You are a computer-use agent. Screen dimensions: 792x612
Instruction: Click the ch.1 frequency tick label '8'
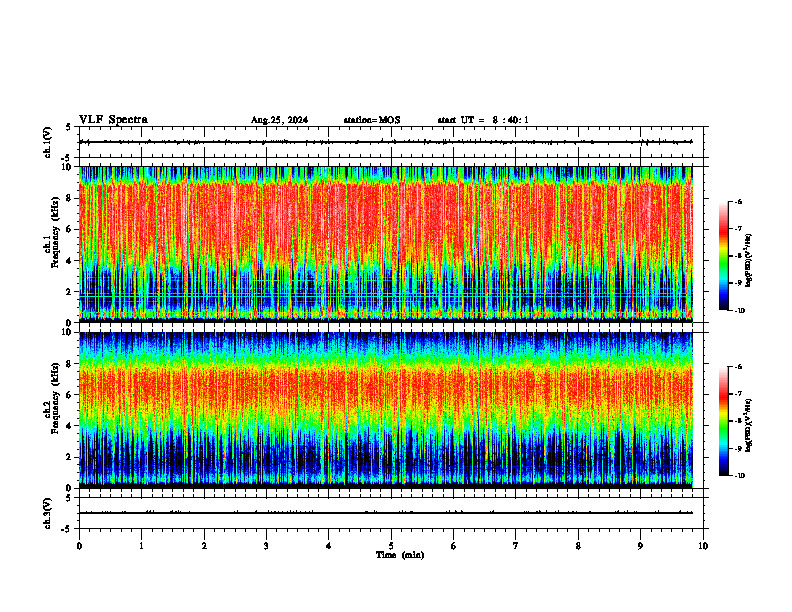pyautogui.click(x=70, y=198)
